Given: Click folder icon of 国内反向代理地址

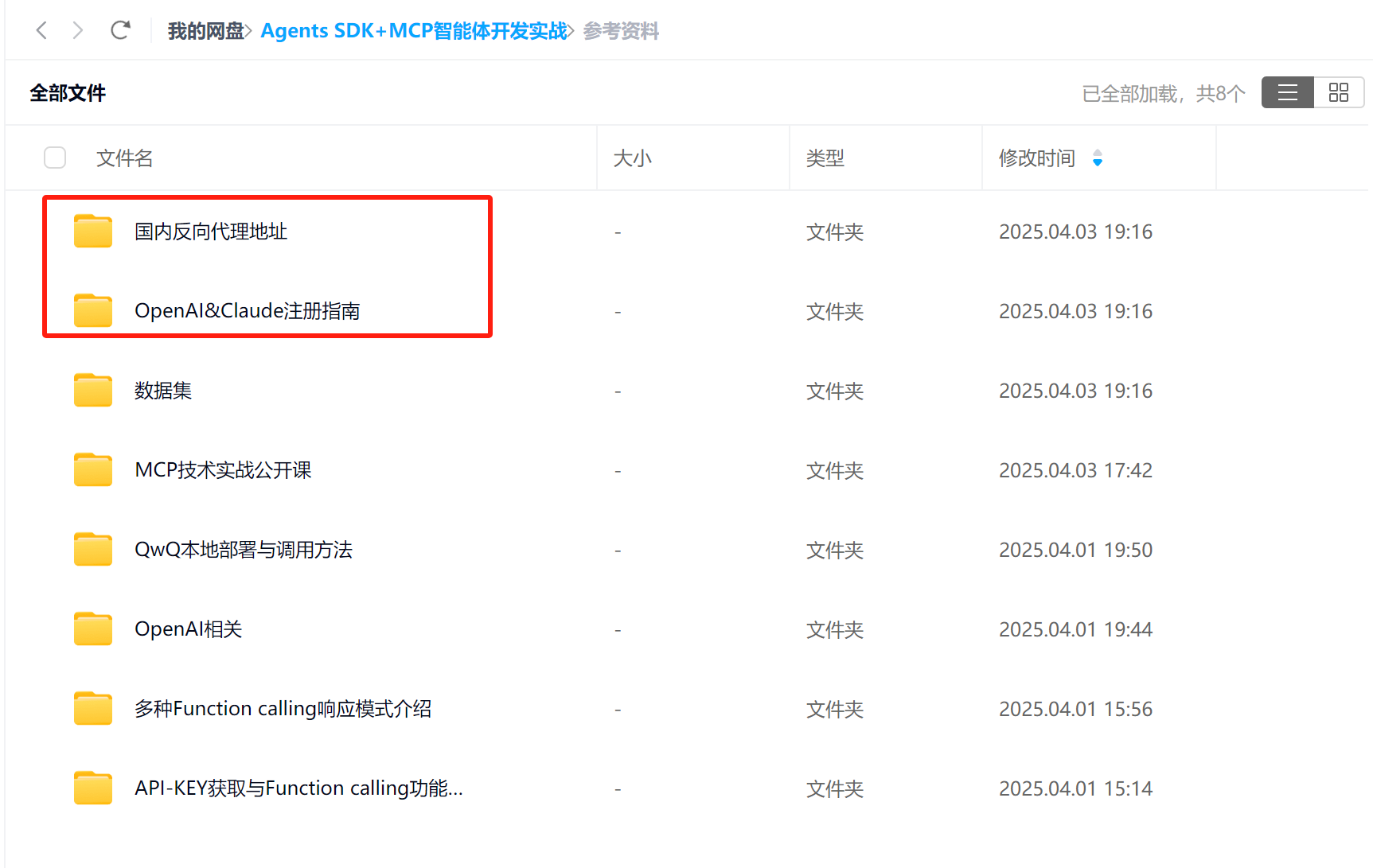Looking at the screenshot, I should tap(93, 232).
